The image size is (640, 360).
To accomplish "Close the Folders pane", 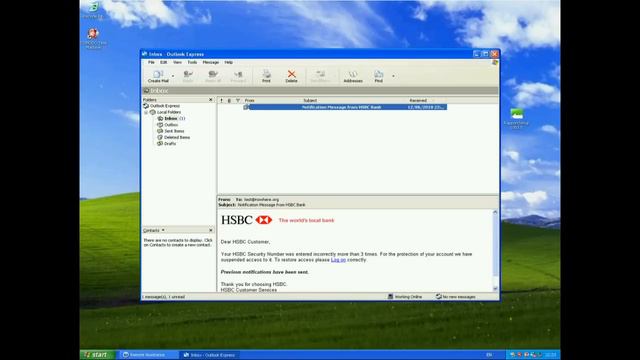I will click(211, 100).
